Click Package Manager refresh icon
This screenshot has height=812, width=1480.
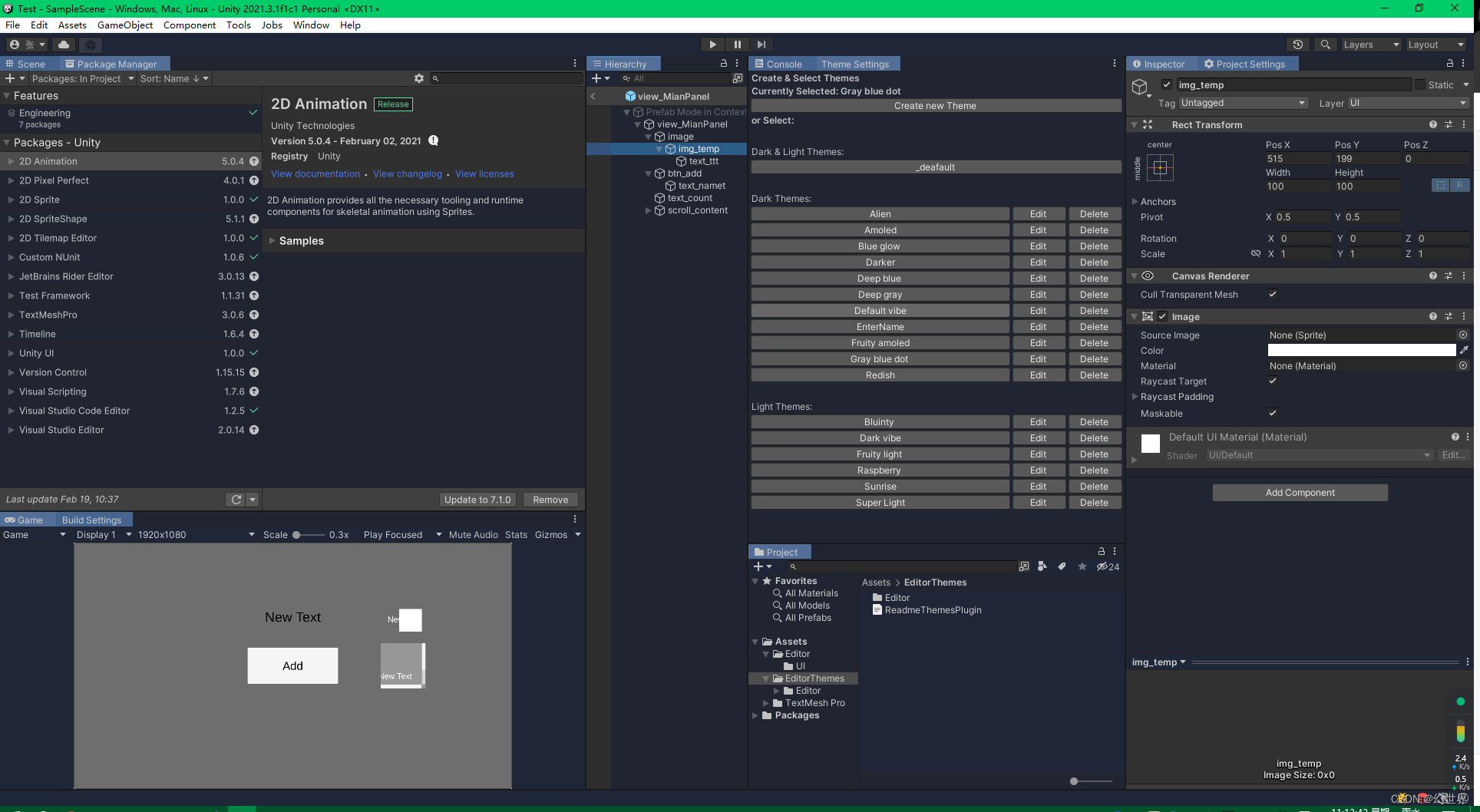236,500
